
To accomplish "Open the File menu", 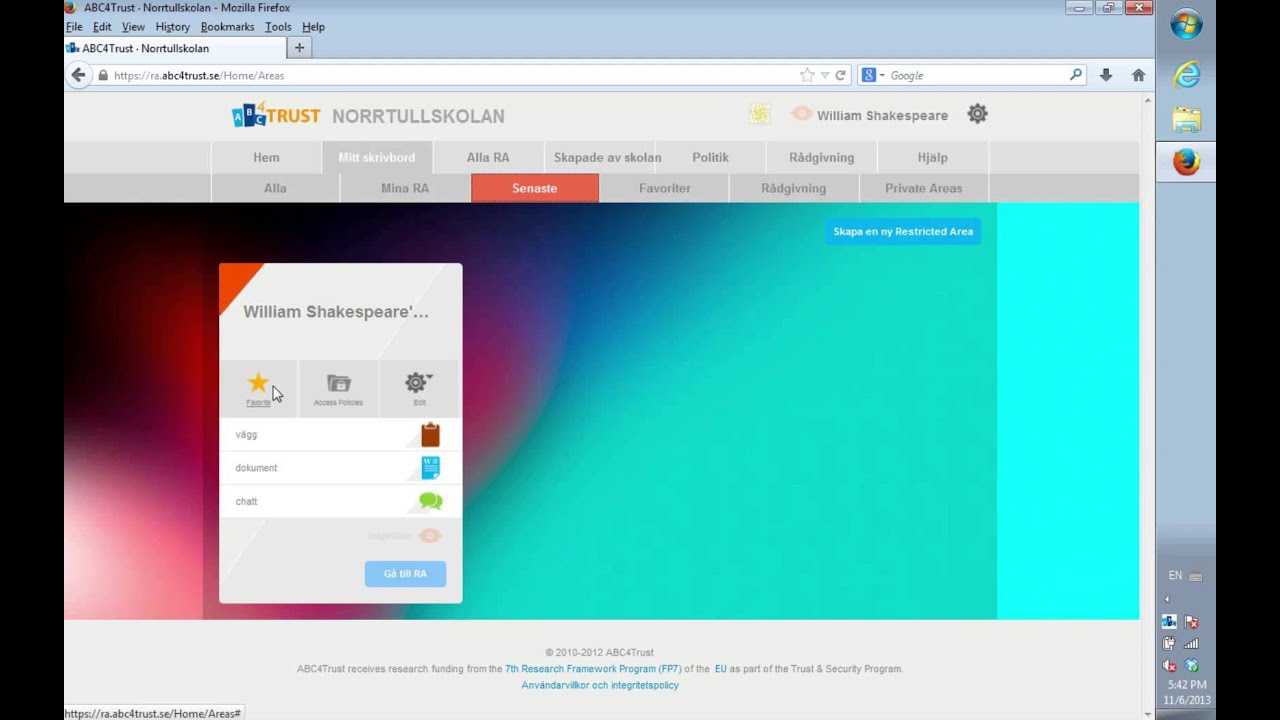I will pos(74,27).
